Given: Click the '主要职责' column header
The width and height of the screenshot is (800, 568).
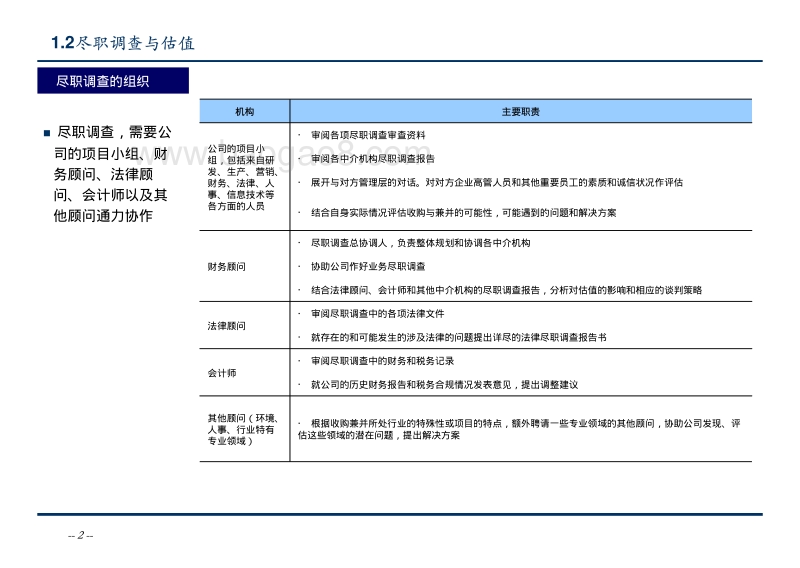Looking at the screenshot, I should click(x=521, y=111).
